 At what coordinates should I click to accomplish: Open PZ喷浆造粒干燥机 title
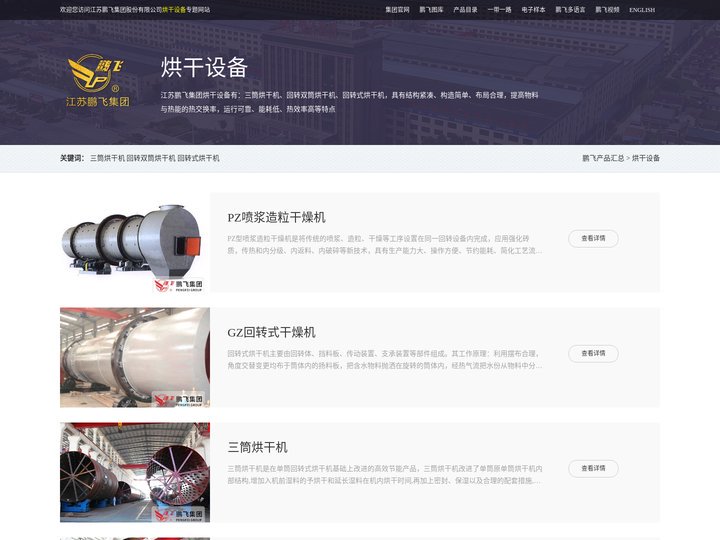pos(276,217)
